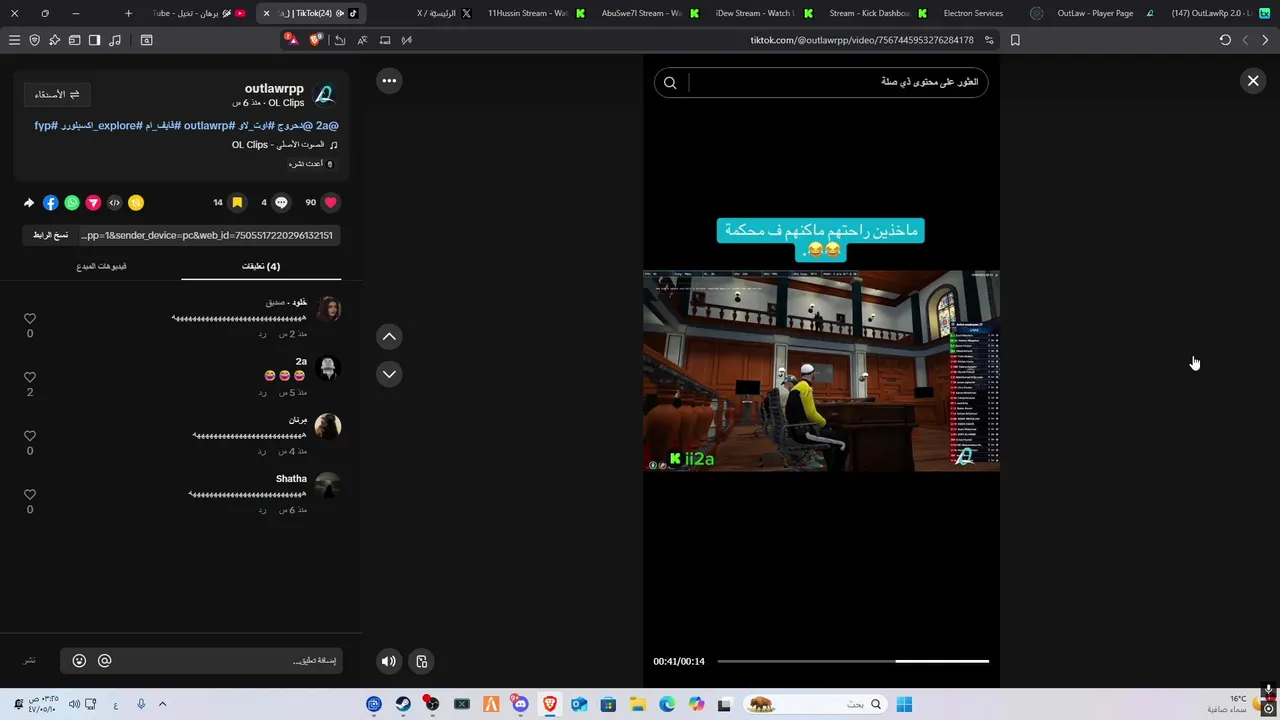Like the third comment's heart
Viewport: 1280px width, 720px height.
pyautogui.click(x=30, y=436)
